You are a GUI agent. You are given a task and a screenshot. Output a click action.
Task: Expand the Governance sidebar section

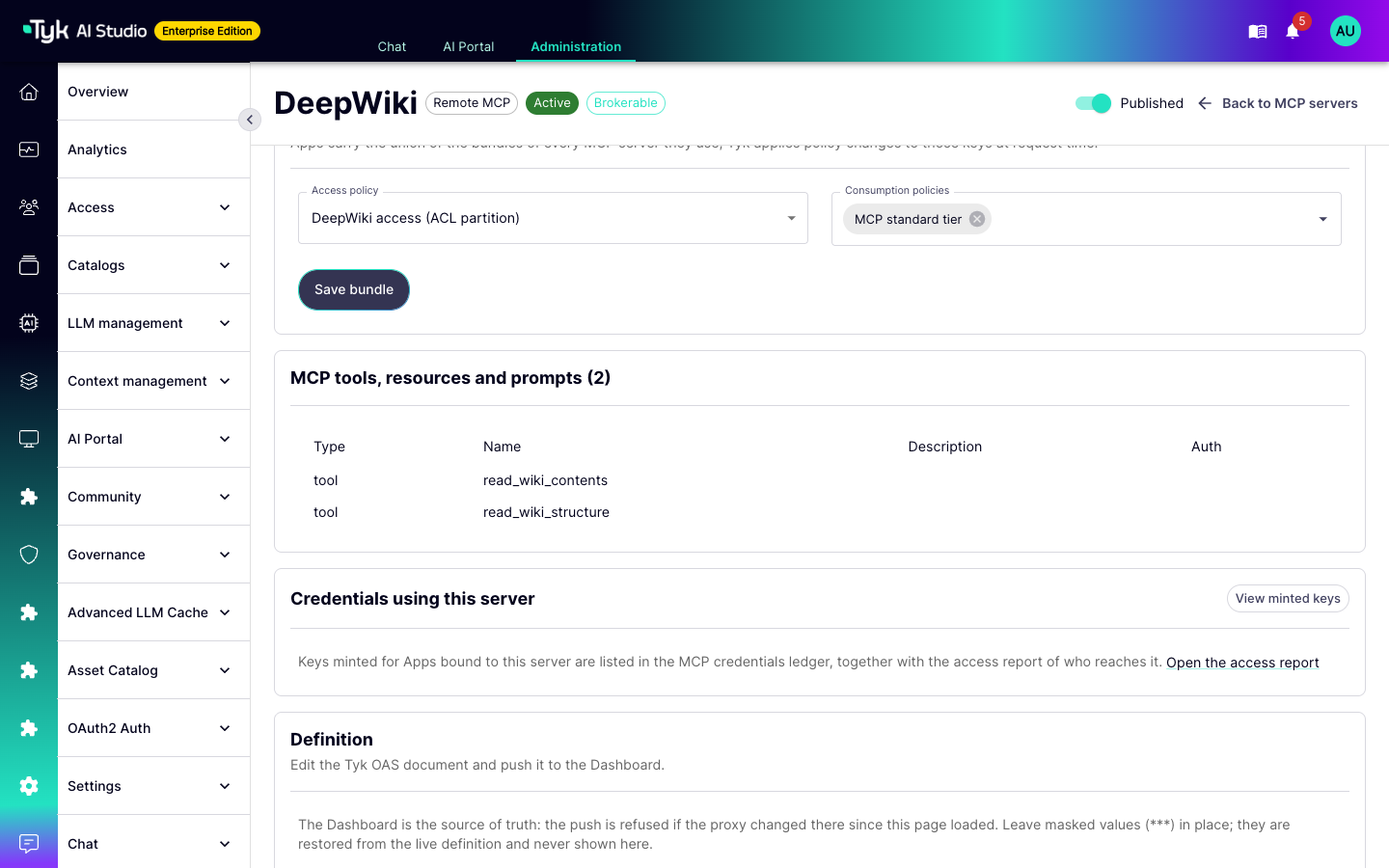[153, 555]
